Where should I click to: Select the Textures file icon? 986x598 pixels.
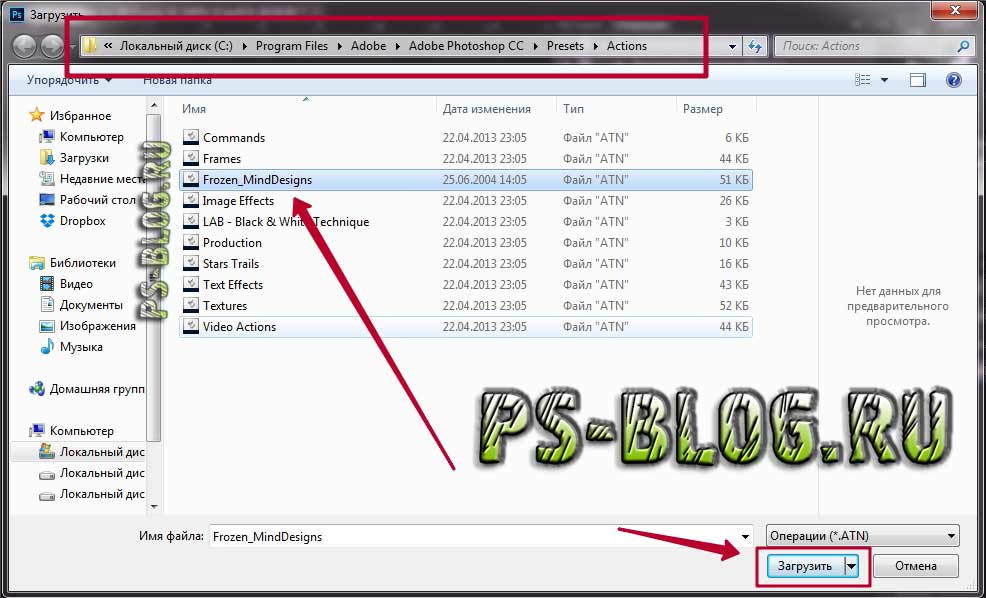pyautogui.click(x=191, y=306)
